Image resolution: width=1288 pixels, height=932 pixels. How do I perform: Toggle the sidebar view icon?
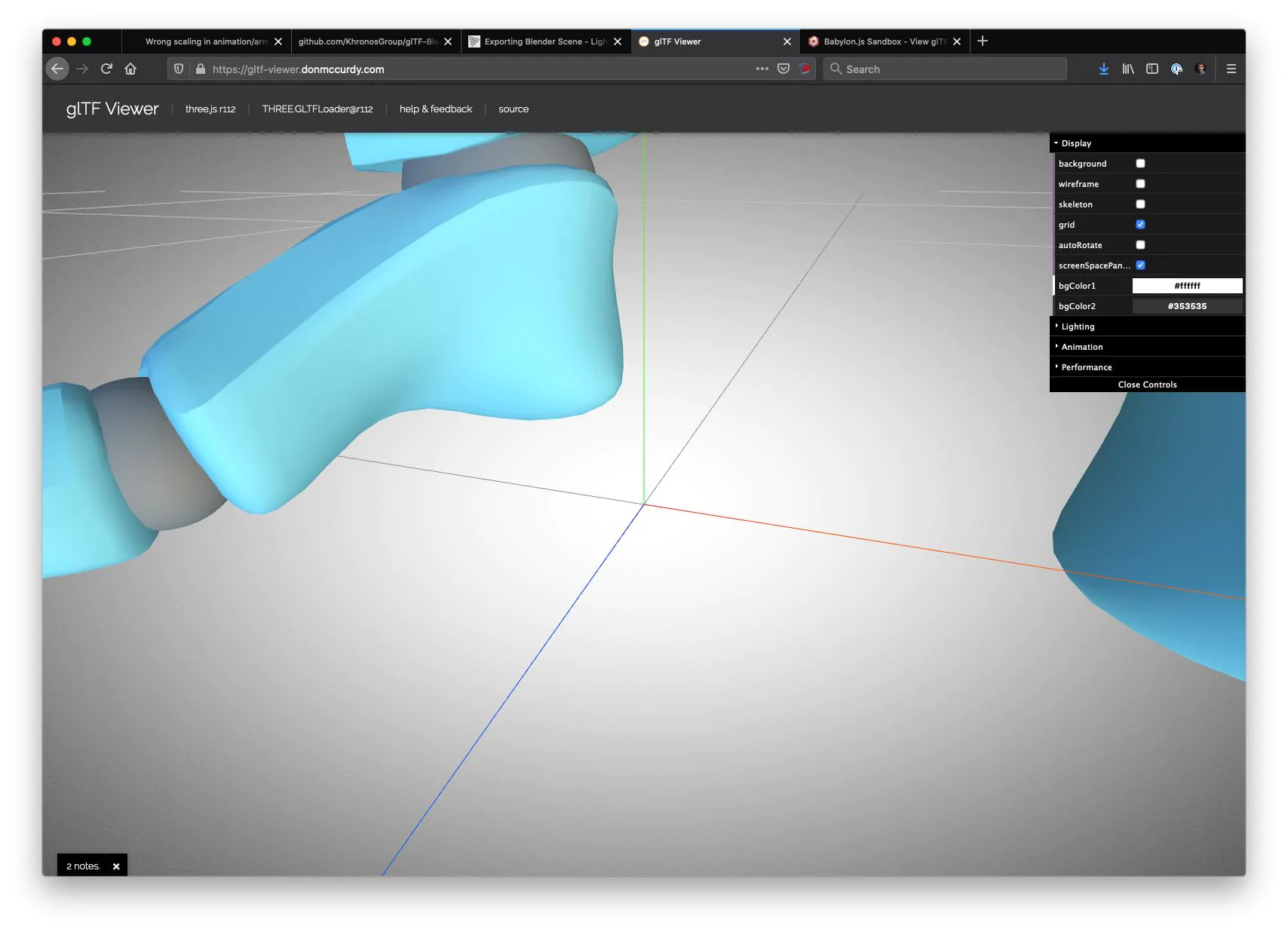1152,69
